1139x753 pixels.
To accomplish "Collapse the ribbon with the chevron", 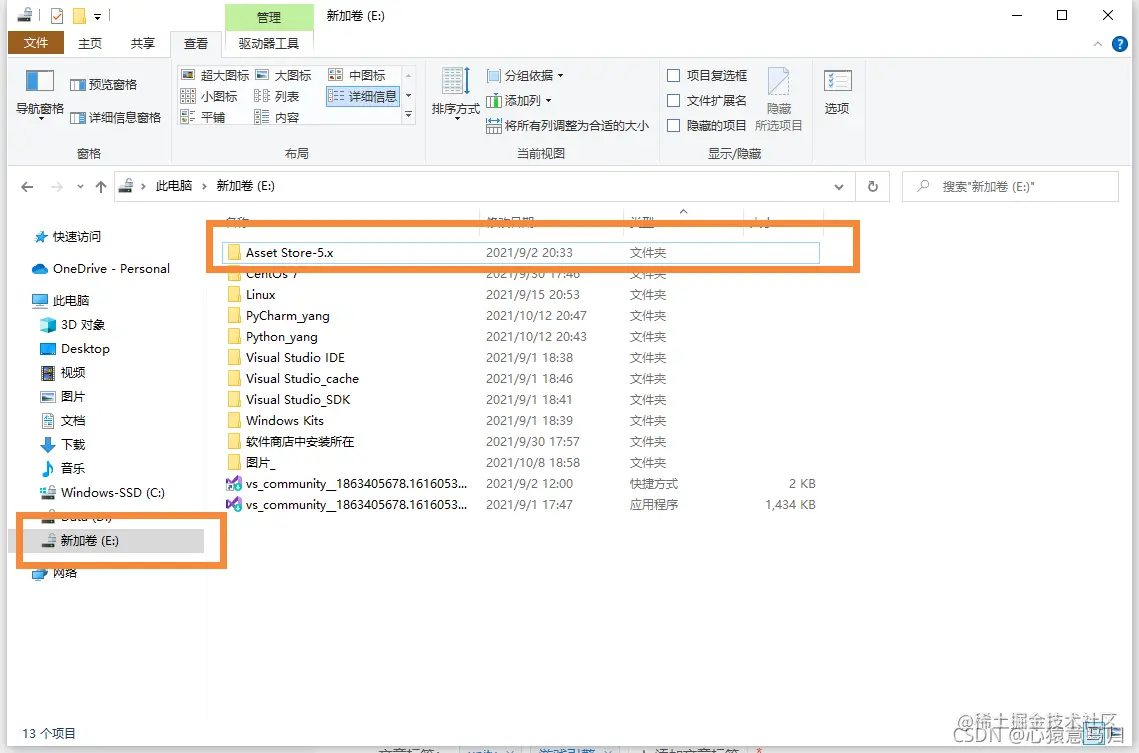I will [x=1098, y=44].
